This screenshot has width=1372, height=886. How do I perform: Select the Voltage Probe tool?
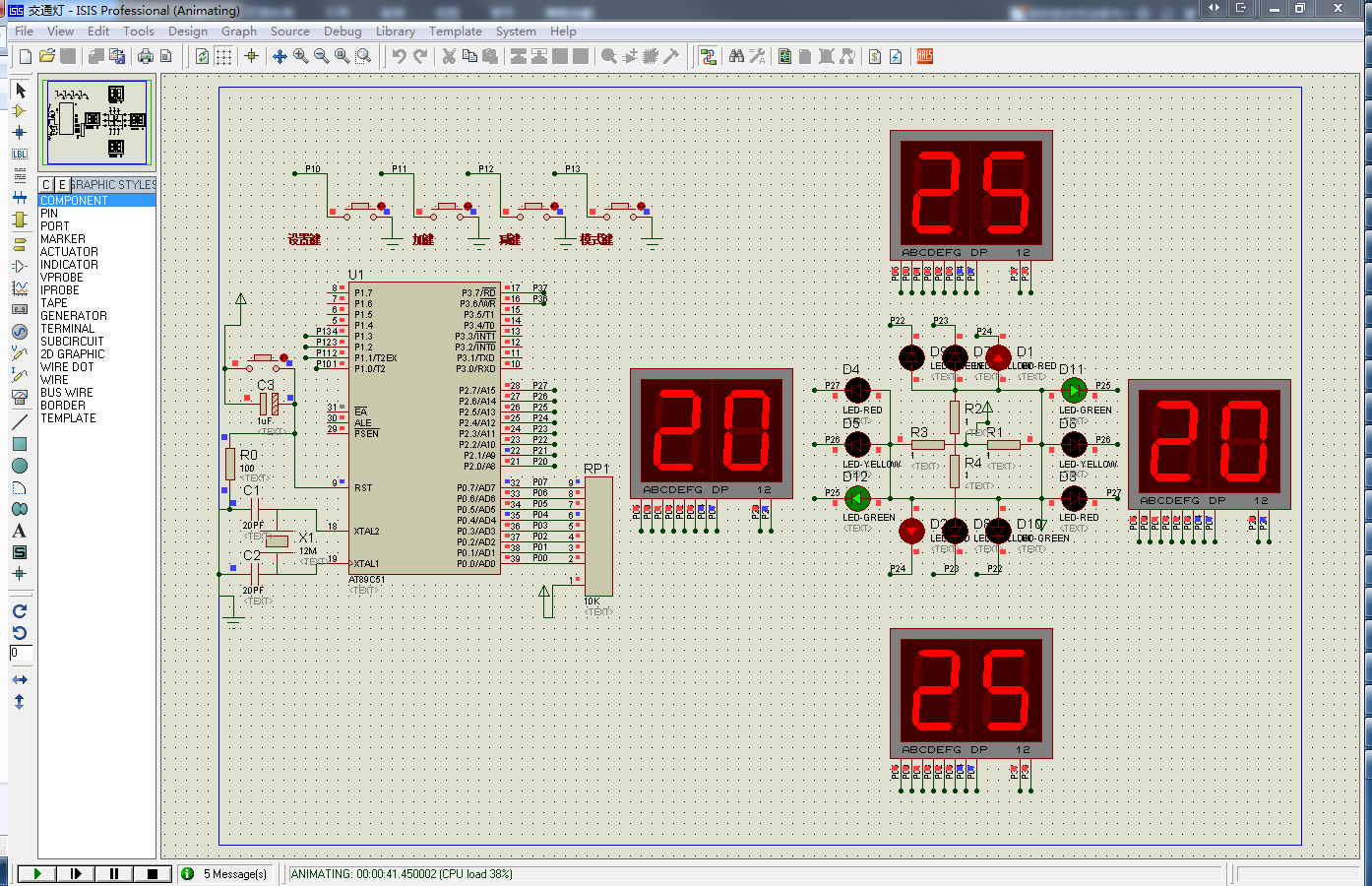point(20,352)
